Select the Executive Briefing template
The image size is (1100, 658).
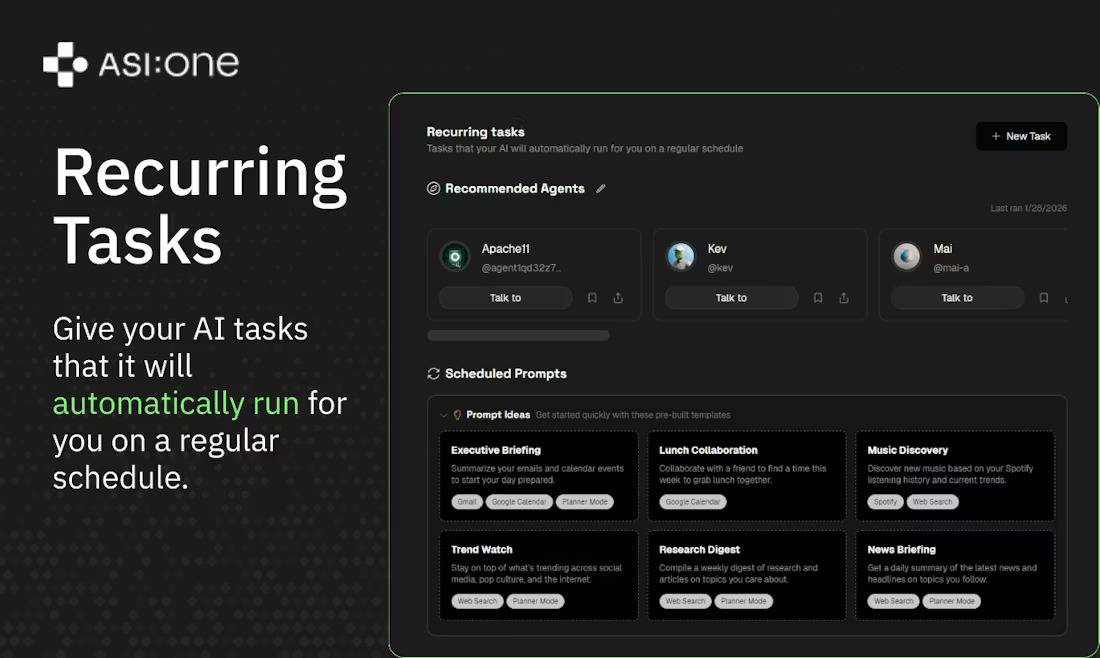pos(539,476)
